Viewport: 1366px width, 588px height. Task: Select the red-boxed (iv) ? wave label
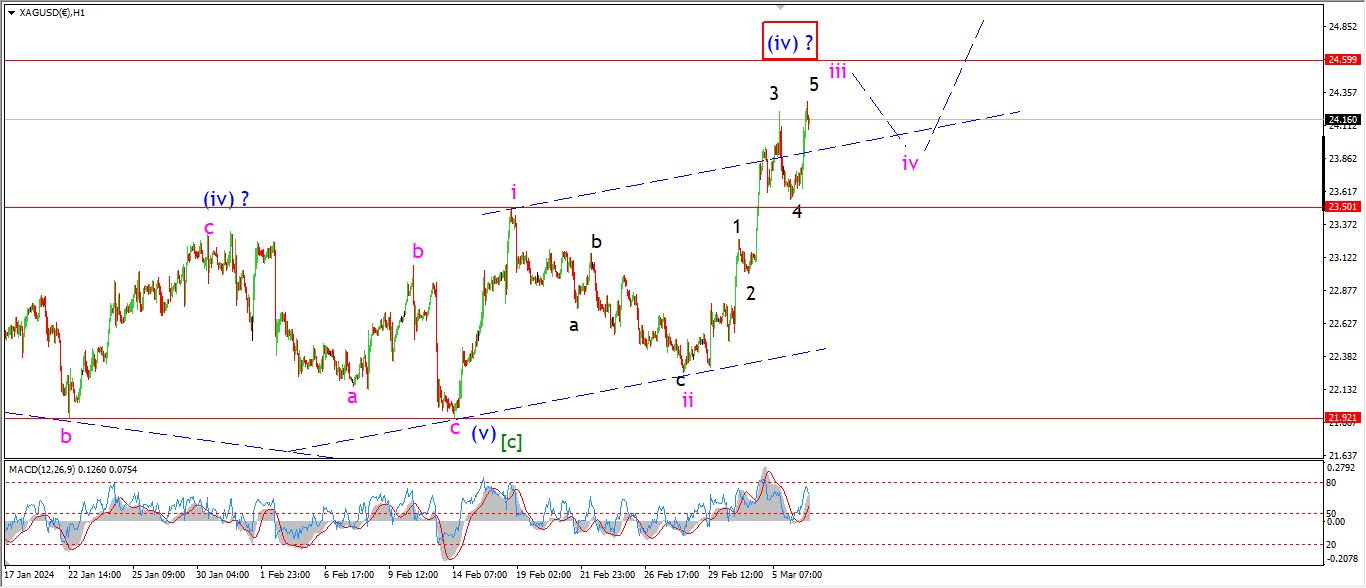790,43
